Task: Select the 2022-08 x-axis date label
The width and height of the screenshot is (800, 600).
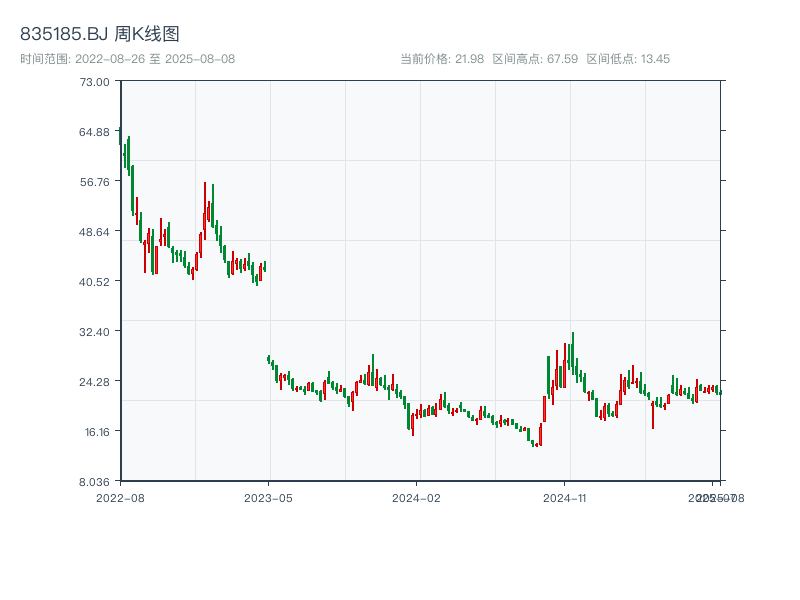Action: pyautogui.click(x=120, y=497)
